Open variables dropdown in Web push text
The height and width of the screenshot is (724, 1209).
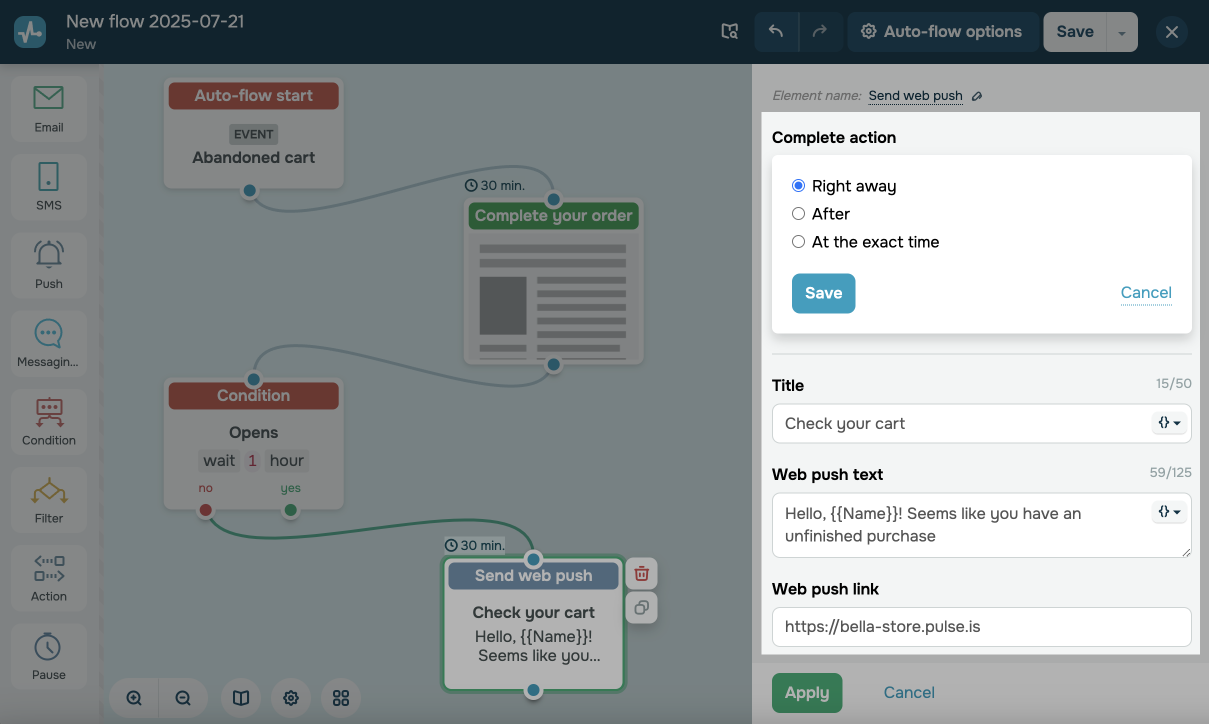(1169, 512)
